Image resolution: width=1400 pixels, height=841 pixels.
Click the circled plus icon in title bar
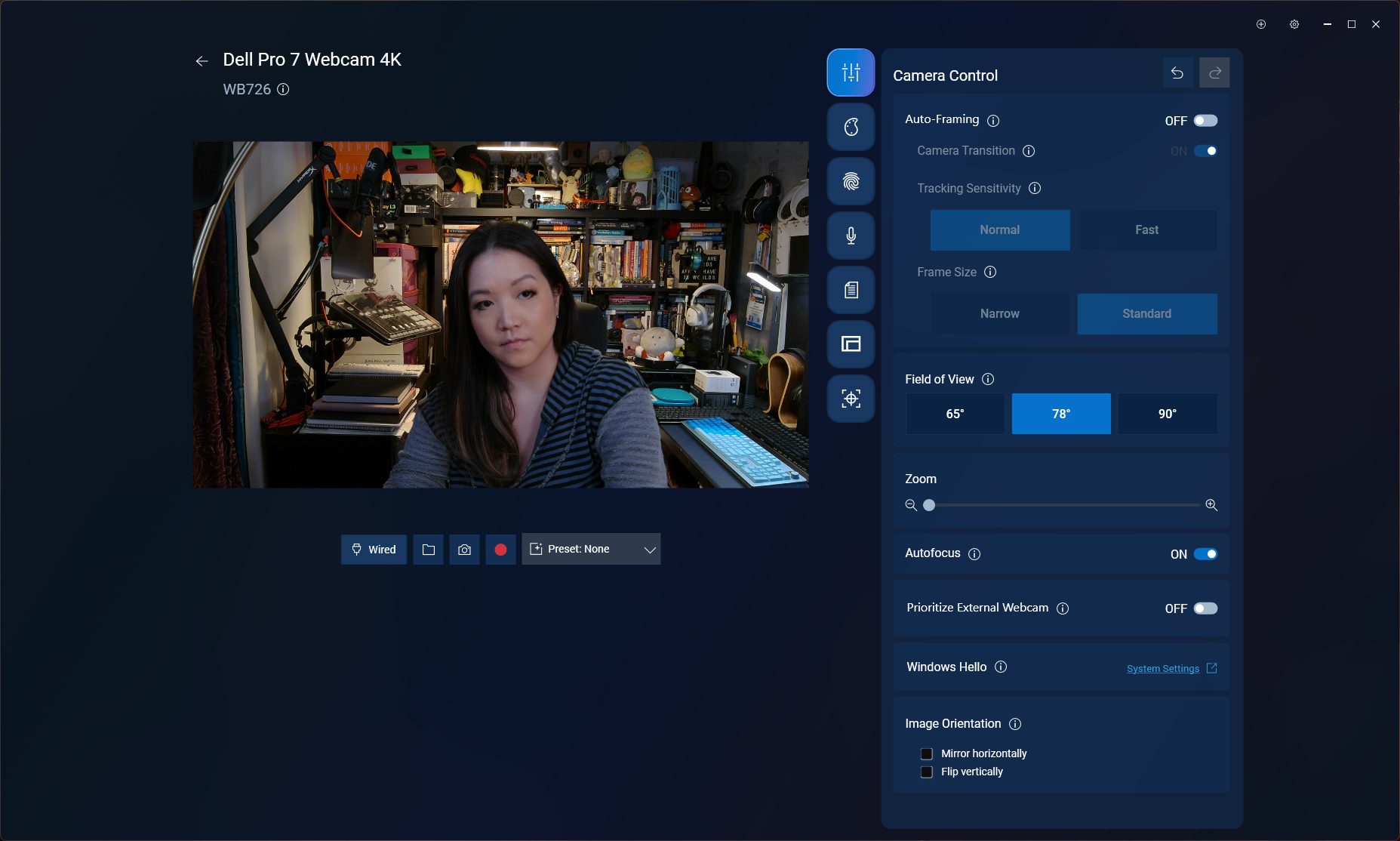1261,24
